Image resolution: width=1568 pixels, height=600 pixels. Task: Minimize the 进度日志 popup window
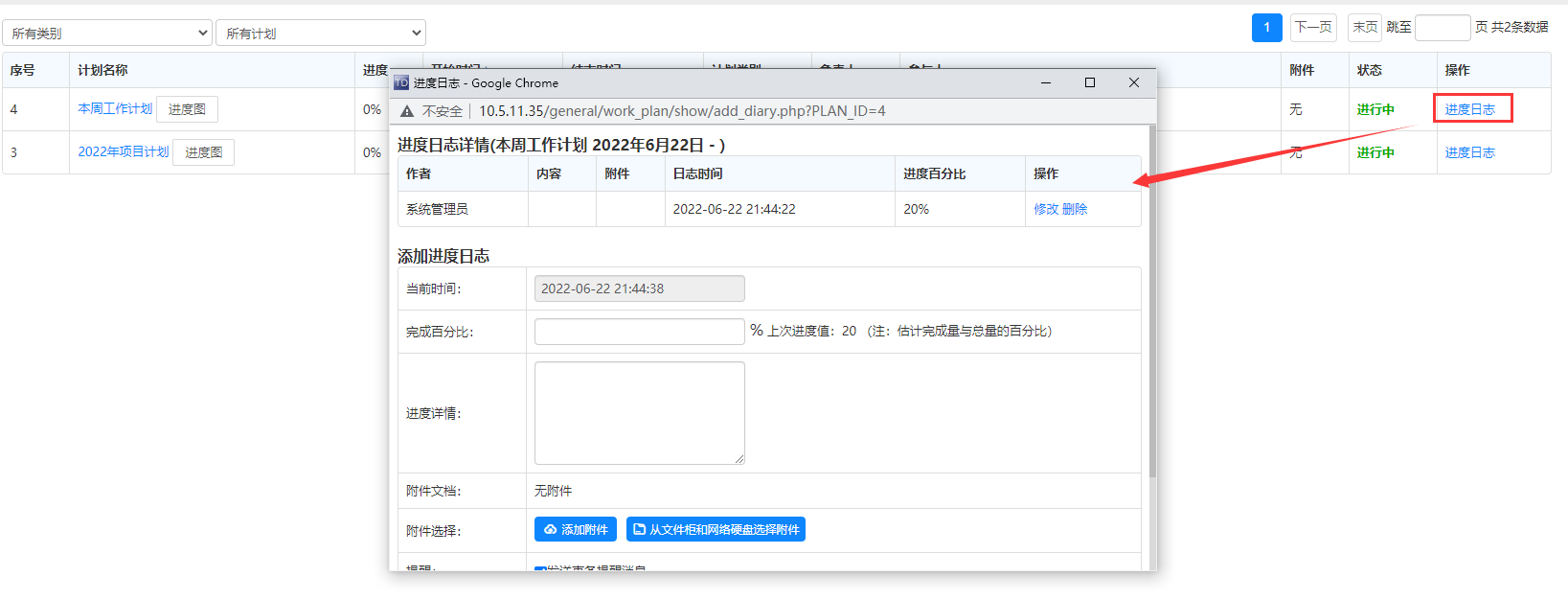pyautogui.click(x=1045, y=83)
